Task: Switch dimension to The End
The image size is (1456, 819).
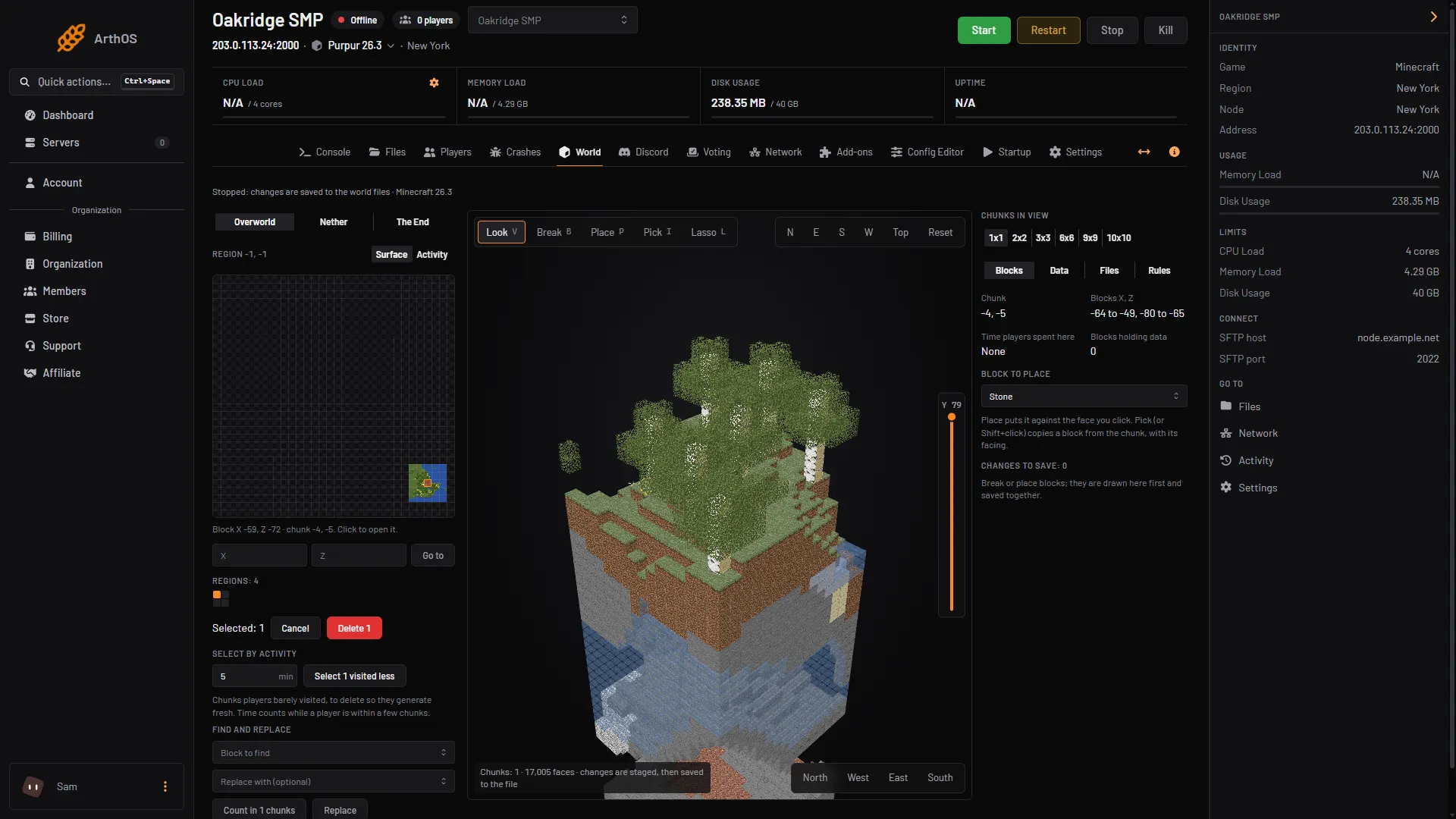Action: point(413,222)
